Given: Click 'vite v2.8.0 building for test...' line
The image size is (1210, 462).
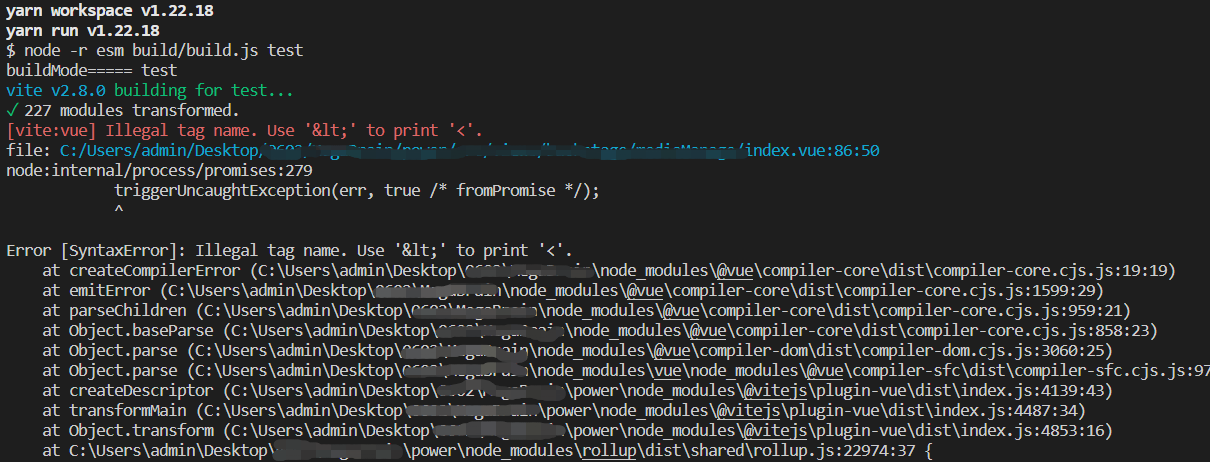Looking at the screenshot, I should click(150, 90).
